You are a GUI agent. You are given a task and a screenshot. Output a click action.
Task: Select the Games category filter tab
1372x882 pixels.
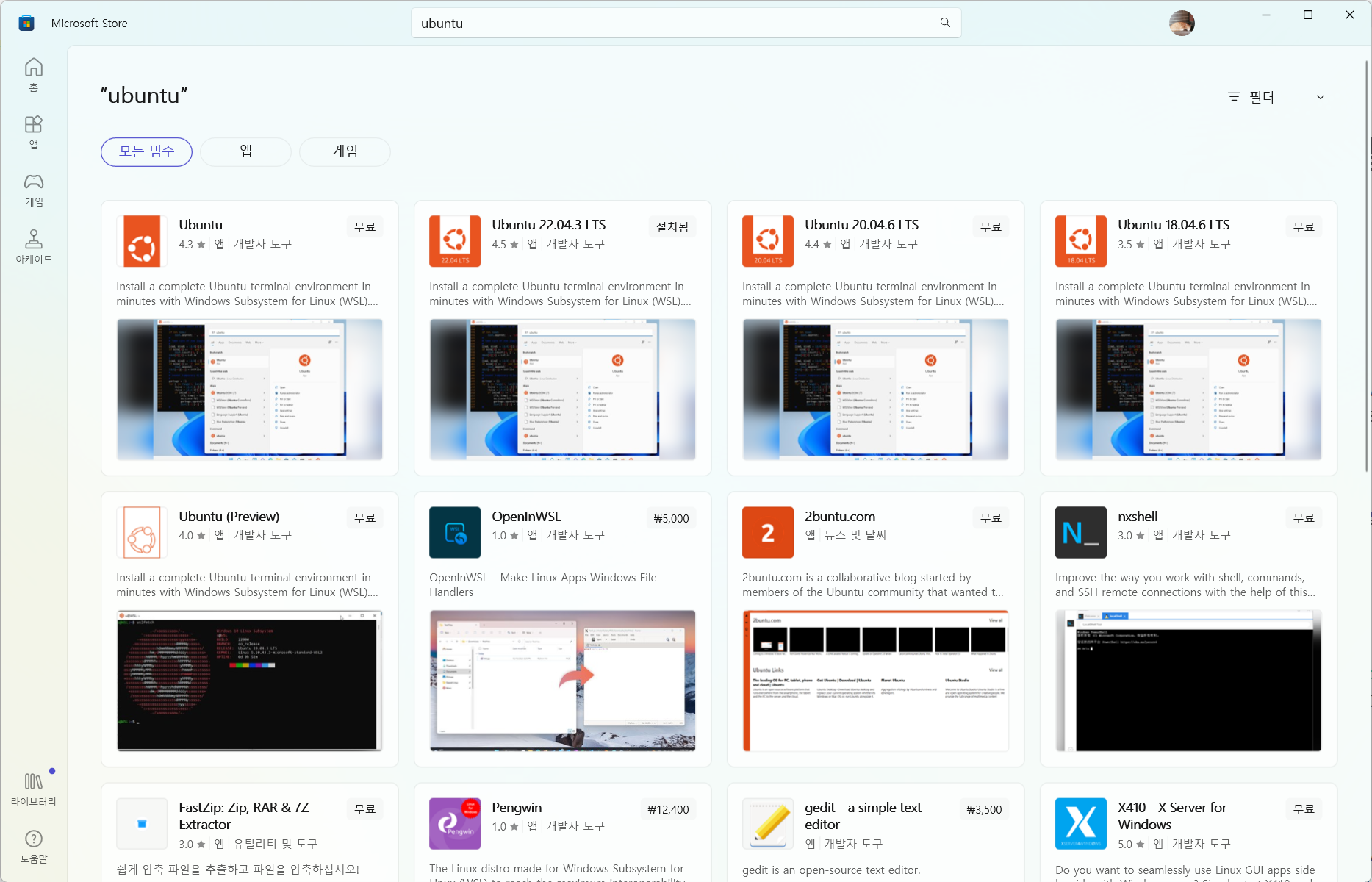[345, 151]
